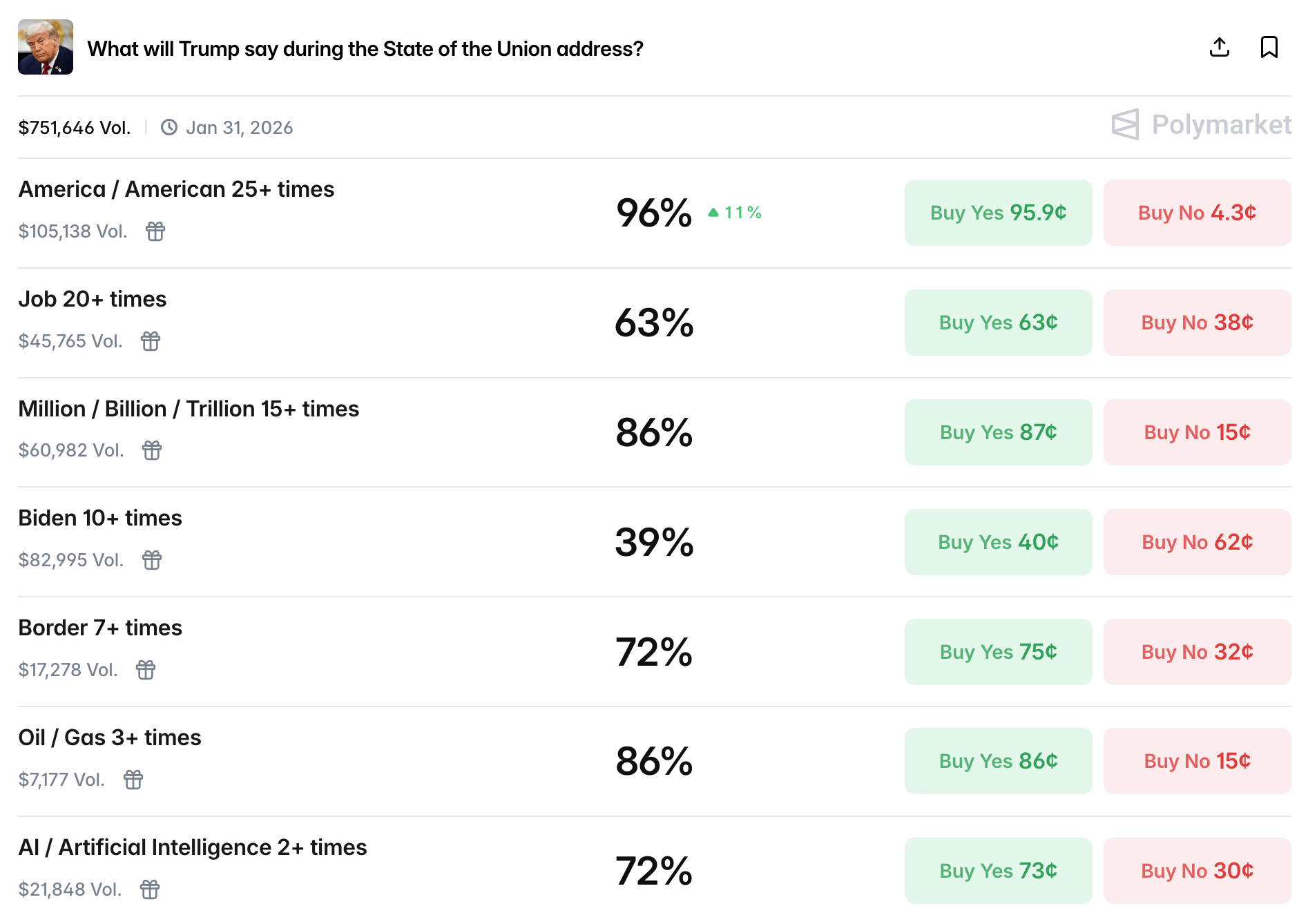Buy Yes at 95.9¢ for America / American
Viewport: 1308px width, 924px height.
pyautogui.click(x=998, y=213)
